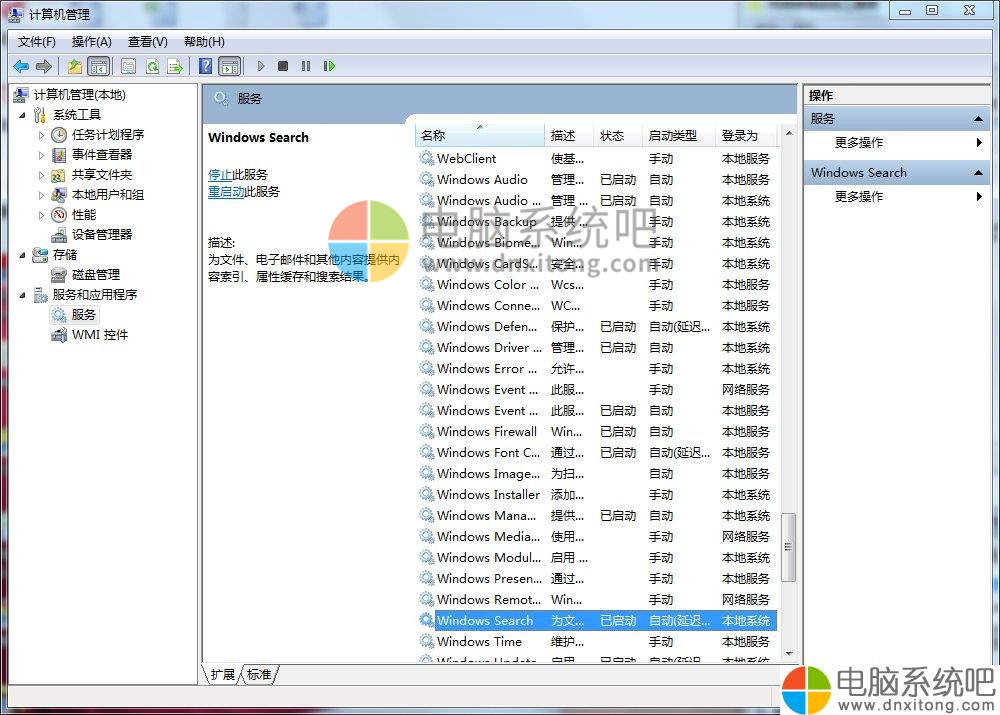This screenshot has height=715, width=1000.
Task: Click the services list vertical scrollbar thumb
Action: coord(788,547)
